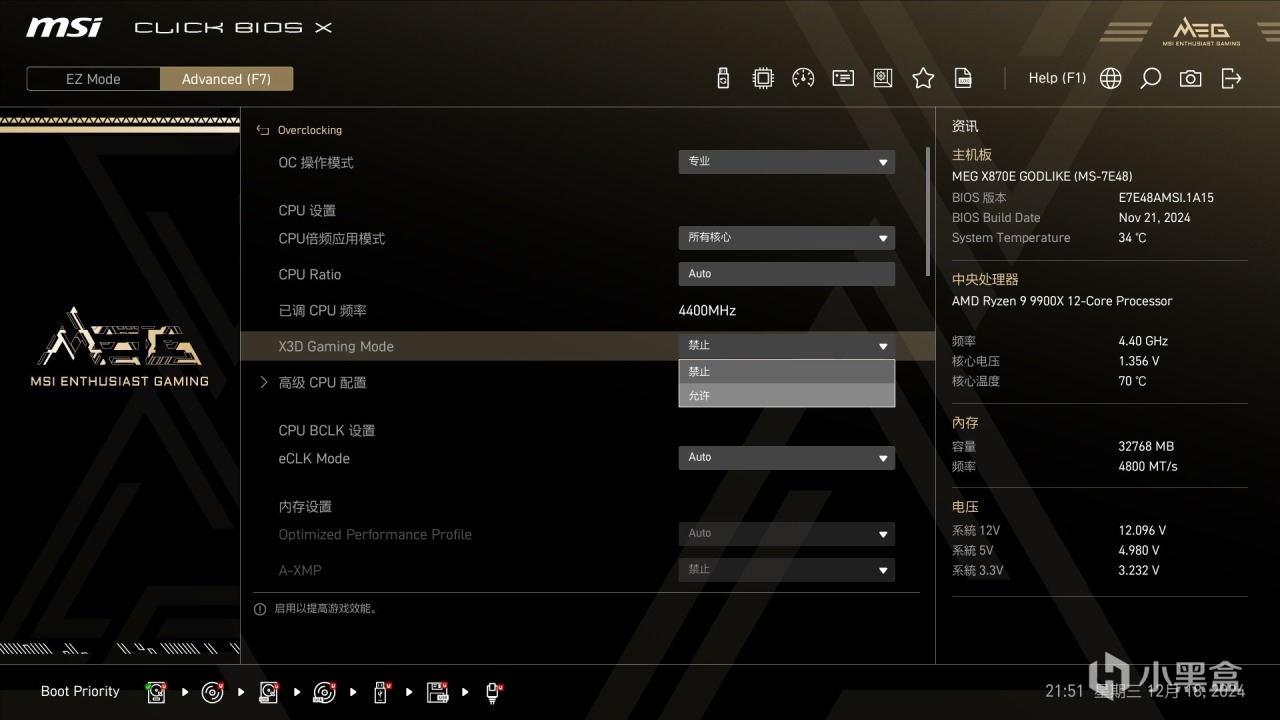1280x720 pixels.
Task: Click the 4.980 V system voltage reading
Action: (1139, 550)
